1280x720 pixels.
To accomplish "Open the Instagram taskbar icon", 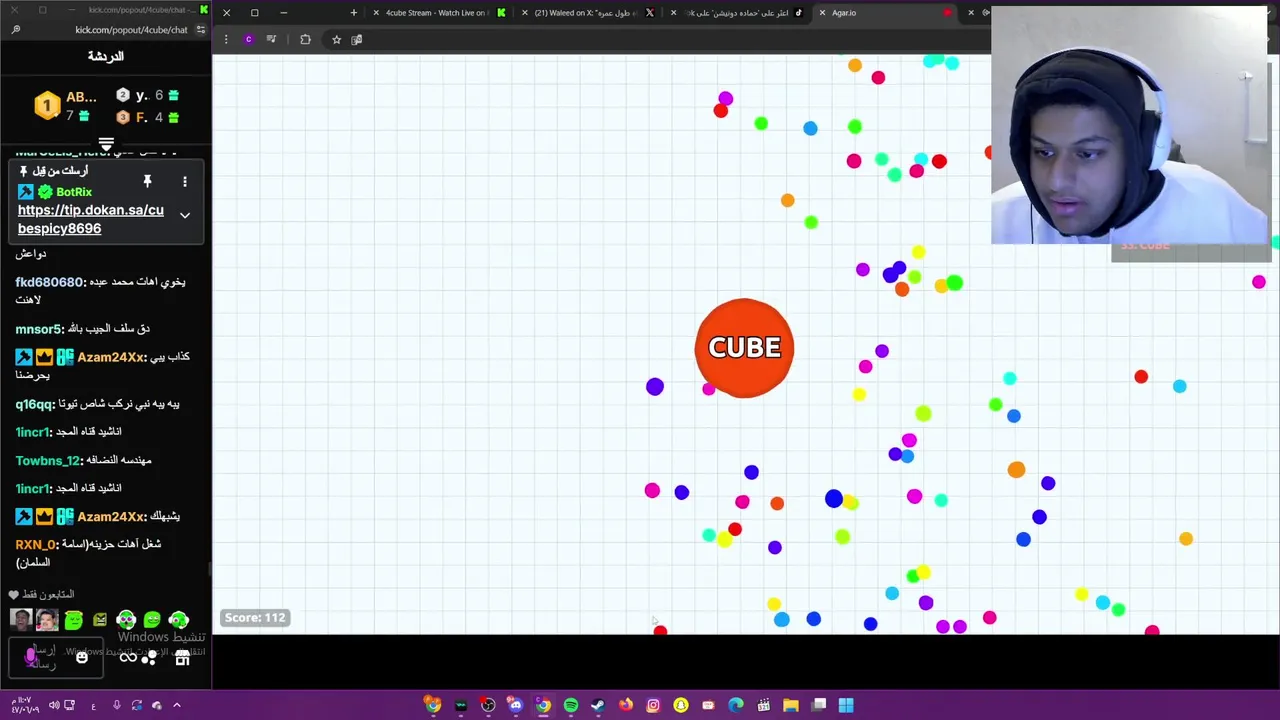I will (653, 705).
